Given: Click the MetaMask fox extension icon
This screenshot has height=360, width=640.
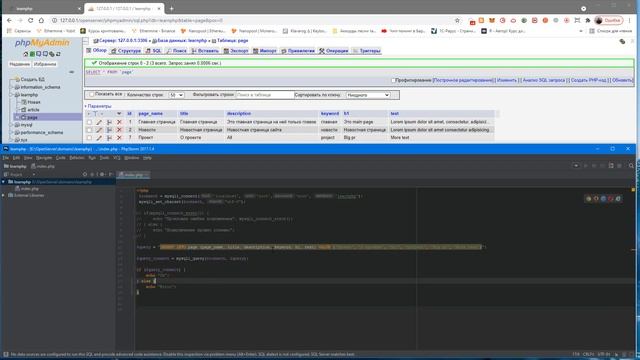Looking at the screenshot, I should point(492,20).
